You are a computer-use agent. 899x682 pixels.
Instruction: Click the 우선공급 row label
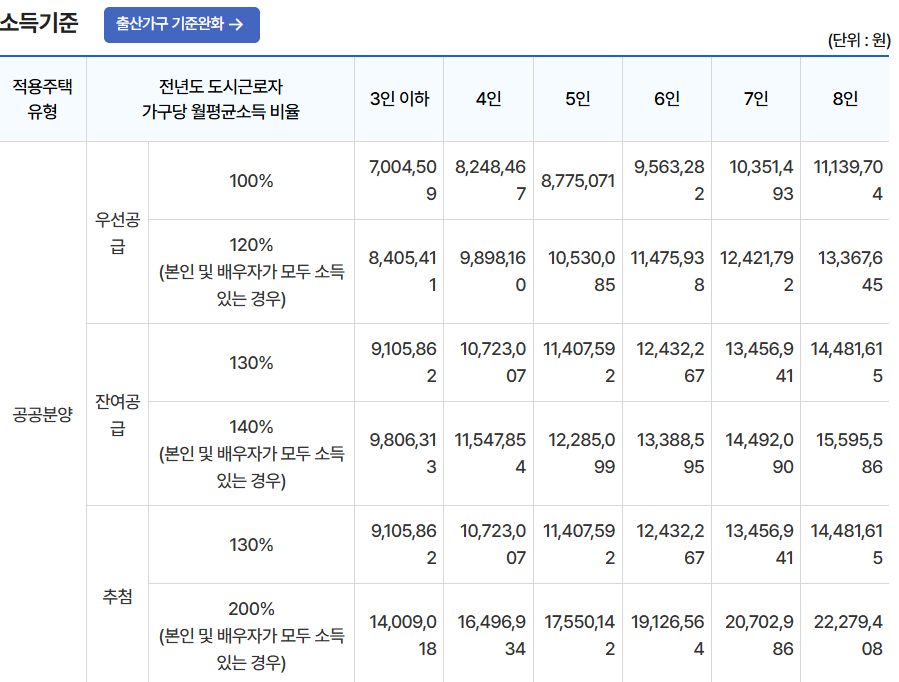(117, 227)
